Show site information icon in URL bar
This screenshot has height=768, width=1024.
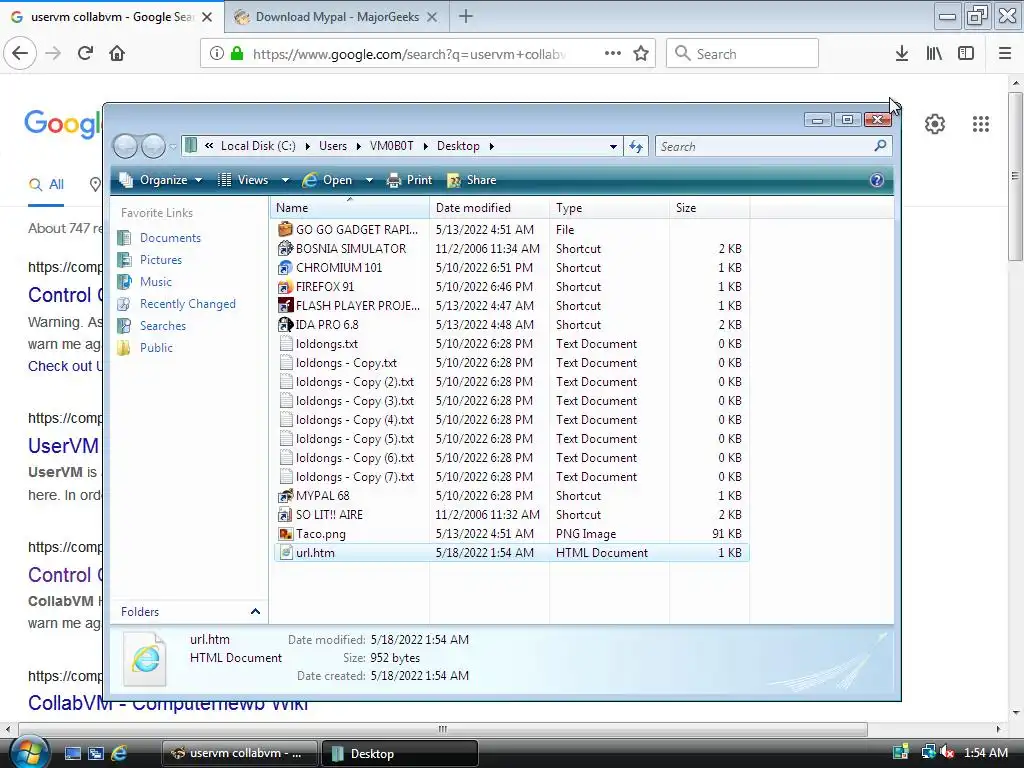click(217, 54)
